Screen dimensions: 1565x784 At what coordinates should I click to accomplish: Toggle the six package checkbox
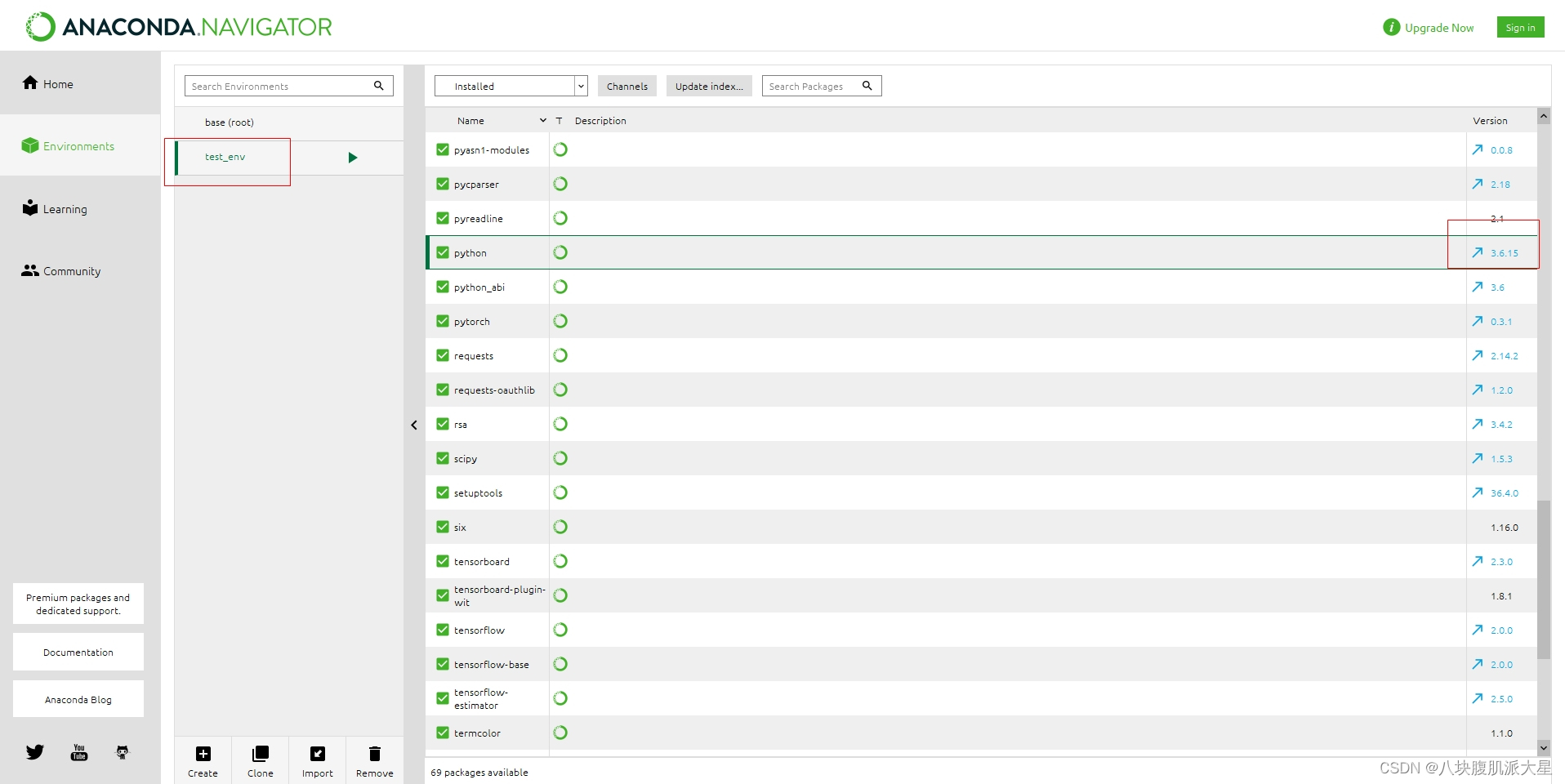coord(443,527)
